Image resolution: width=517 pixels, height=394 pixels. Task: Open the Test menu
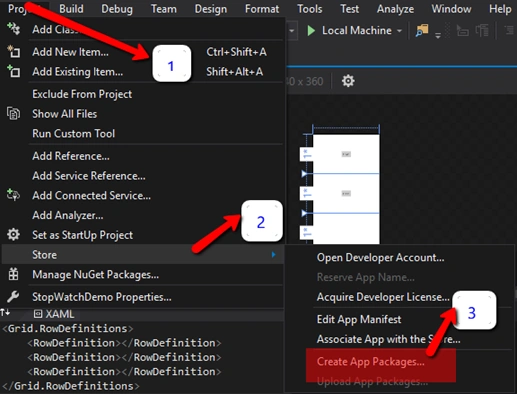(349, 9)
